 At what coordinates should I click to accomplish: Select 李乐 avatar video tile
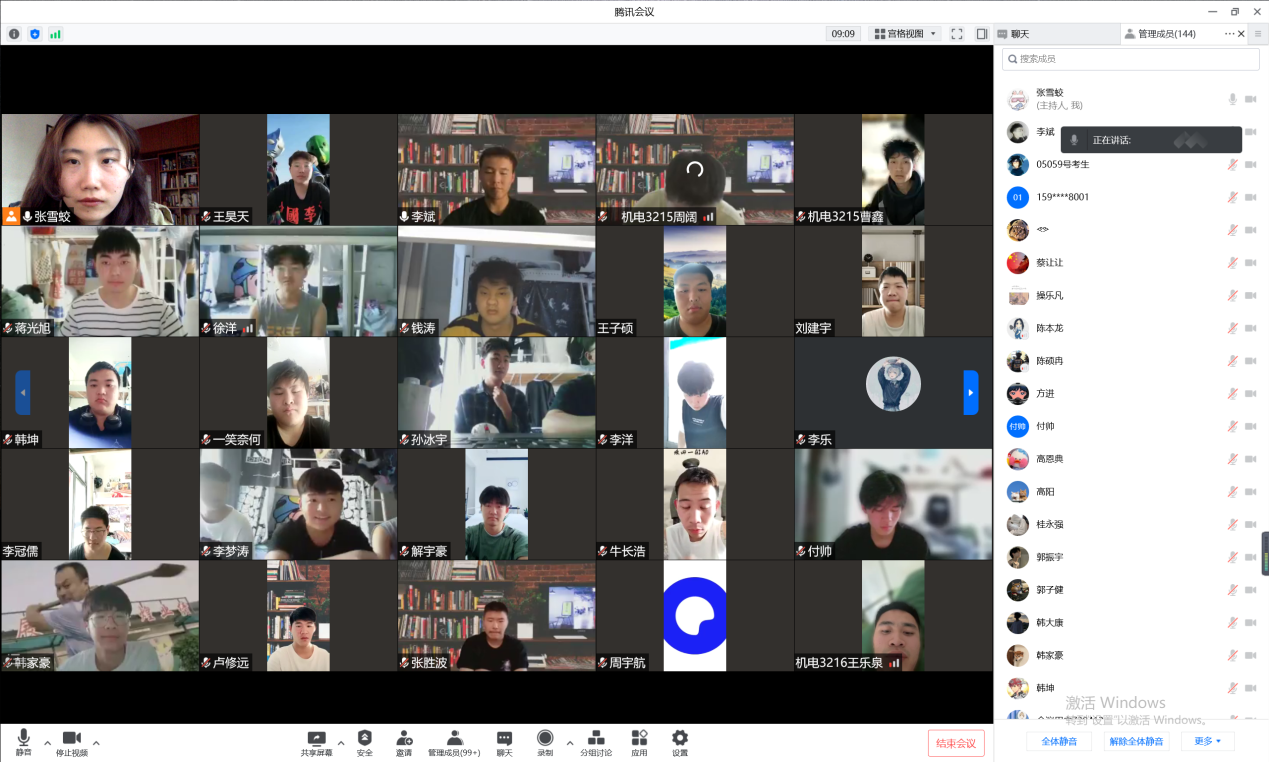893,393
